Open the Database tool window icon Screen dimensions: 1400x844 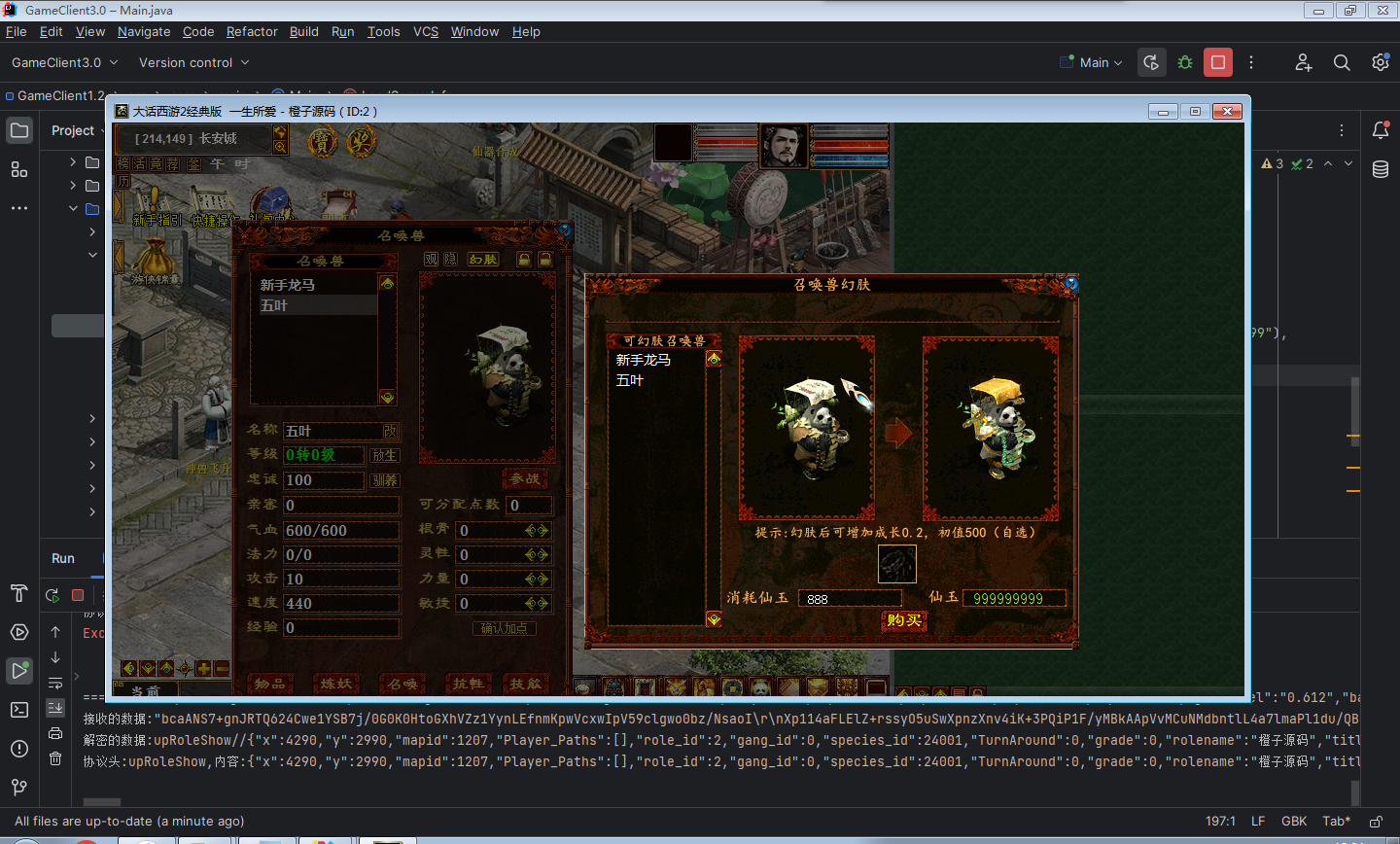point(1380,169)
